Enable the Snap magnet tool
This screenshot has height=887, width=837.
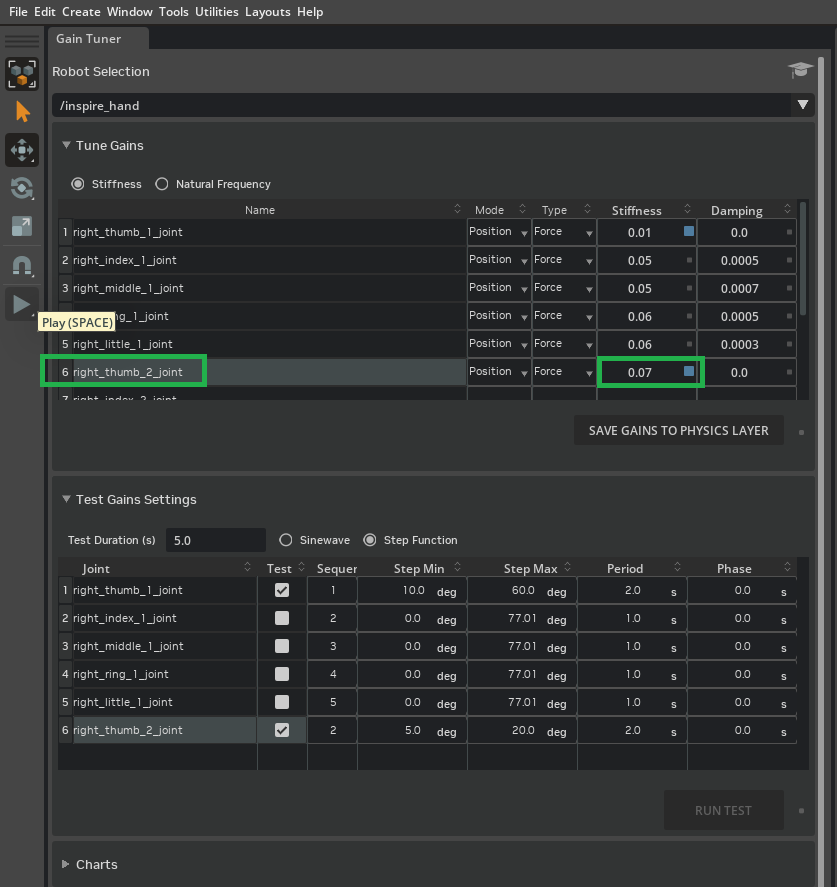coord(22,265)
